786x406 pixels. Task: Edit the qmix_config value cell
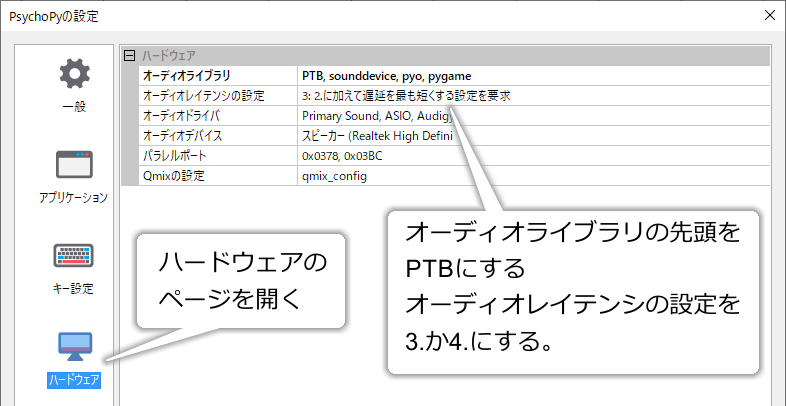pyautogui.click(x=533, y=176)
